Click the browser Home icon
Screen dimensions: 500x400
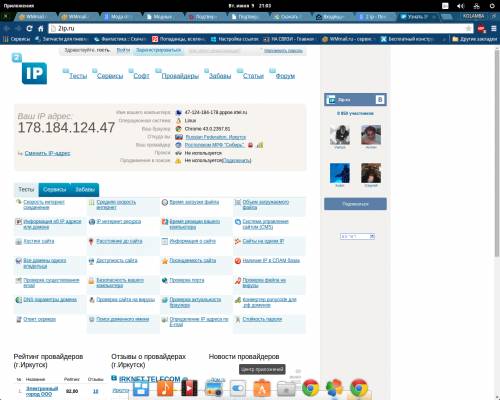pyautogui.click(x=41, y=29)
